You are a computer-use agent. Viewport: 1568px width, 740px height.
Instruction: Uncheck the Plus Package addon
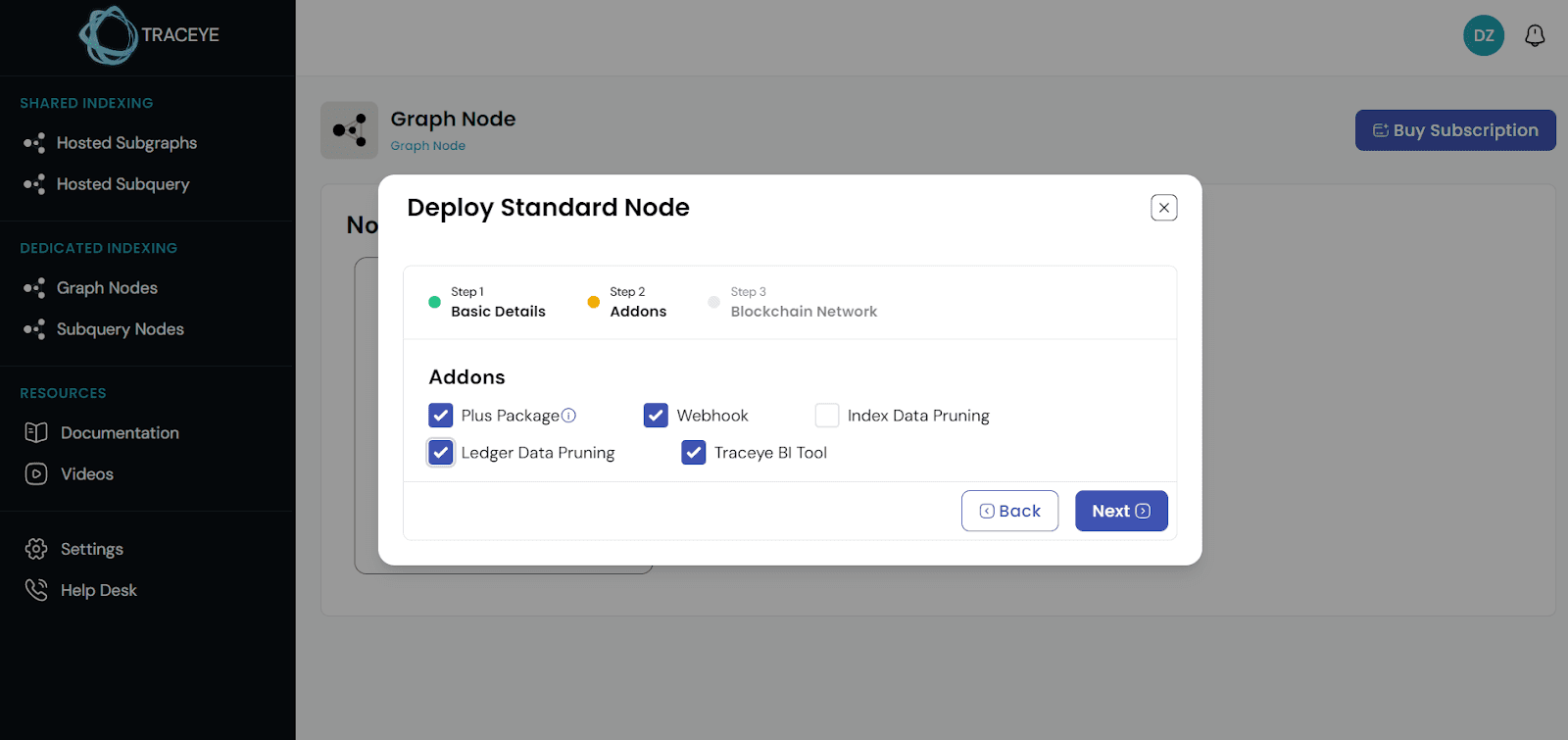point(441,416)
